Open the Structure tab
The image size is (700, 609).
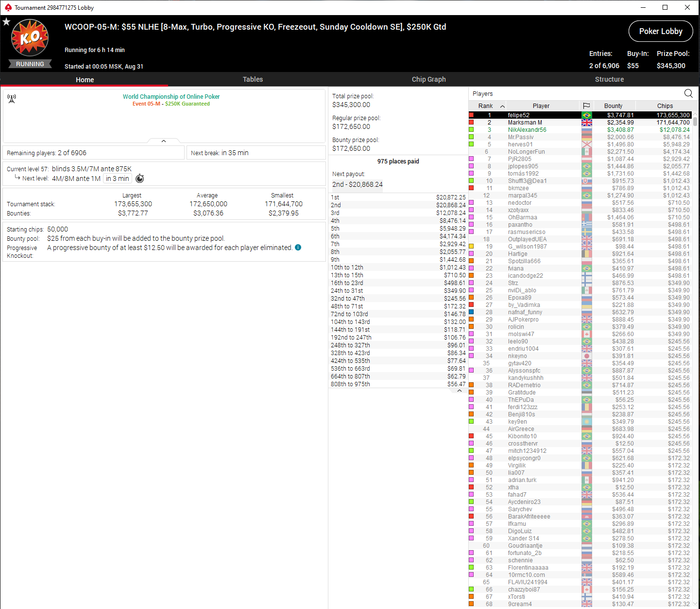point(609,79)
